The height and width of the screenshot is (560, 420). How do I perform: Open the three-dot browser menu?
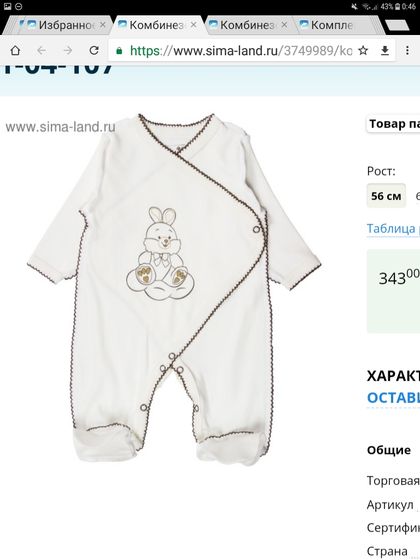[x=407, y=50]
